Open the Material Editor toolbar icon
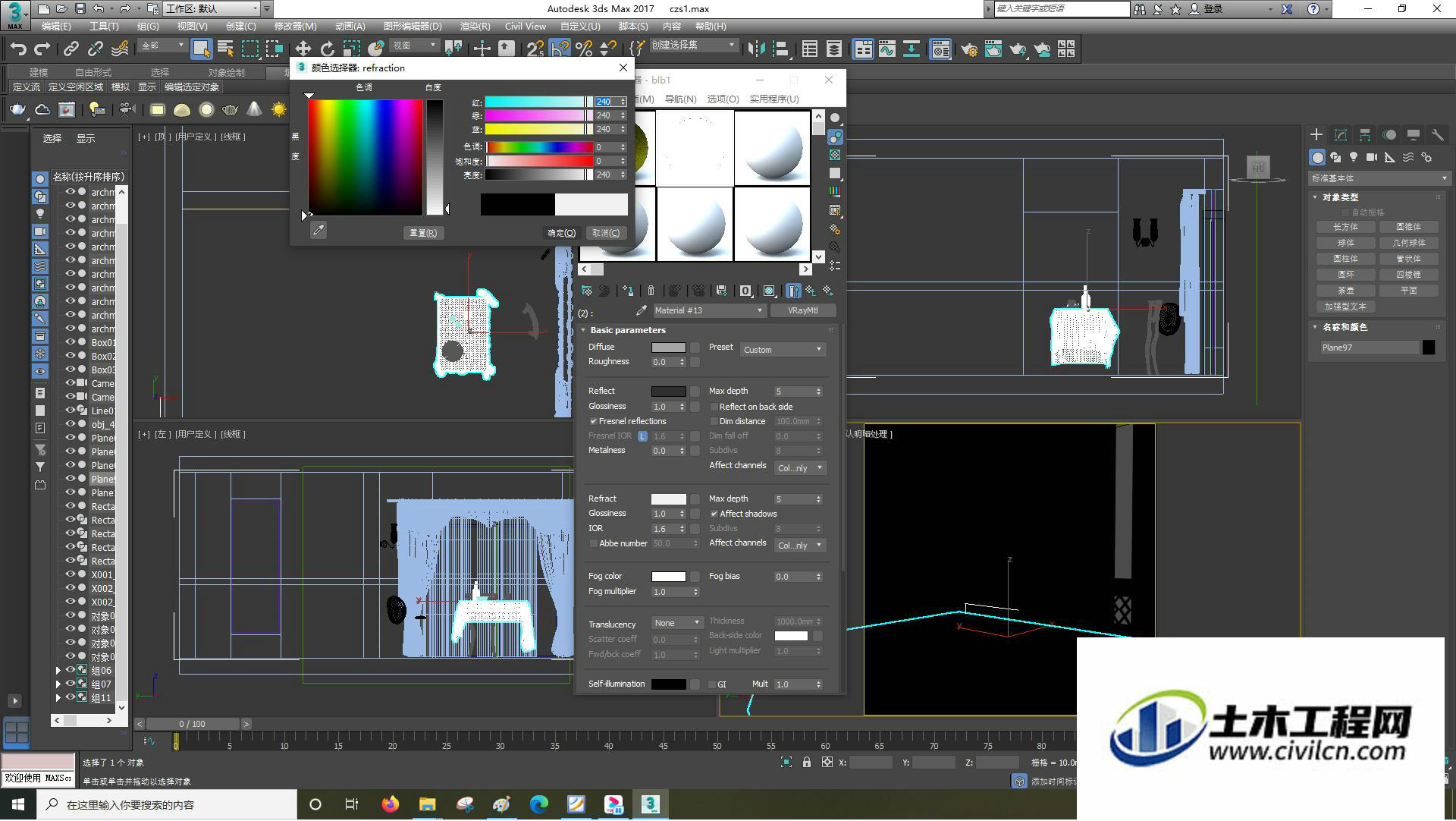The width and height of the screenshot is (1456, 821). coord(940,49)
